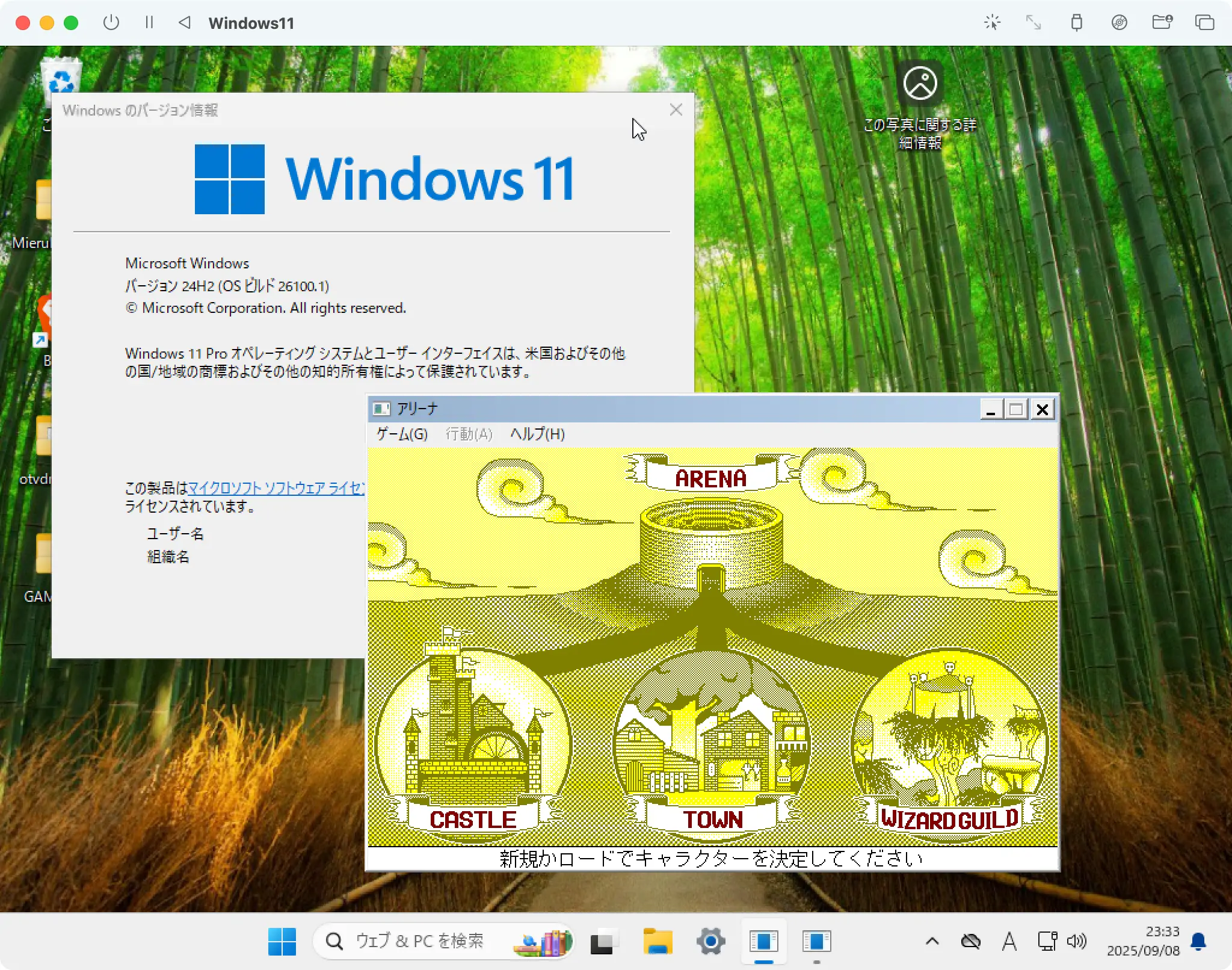This screenshot has height=970, width=1232.
Task: Click the back triangle icon in VM toolbar
Action: tap(185, 23)
